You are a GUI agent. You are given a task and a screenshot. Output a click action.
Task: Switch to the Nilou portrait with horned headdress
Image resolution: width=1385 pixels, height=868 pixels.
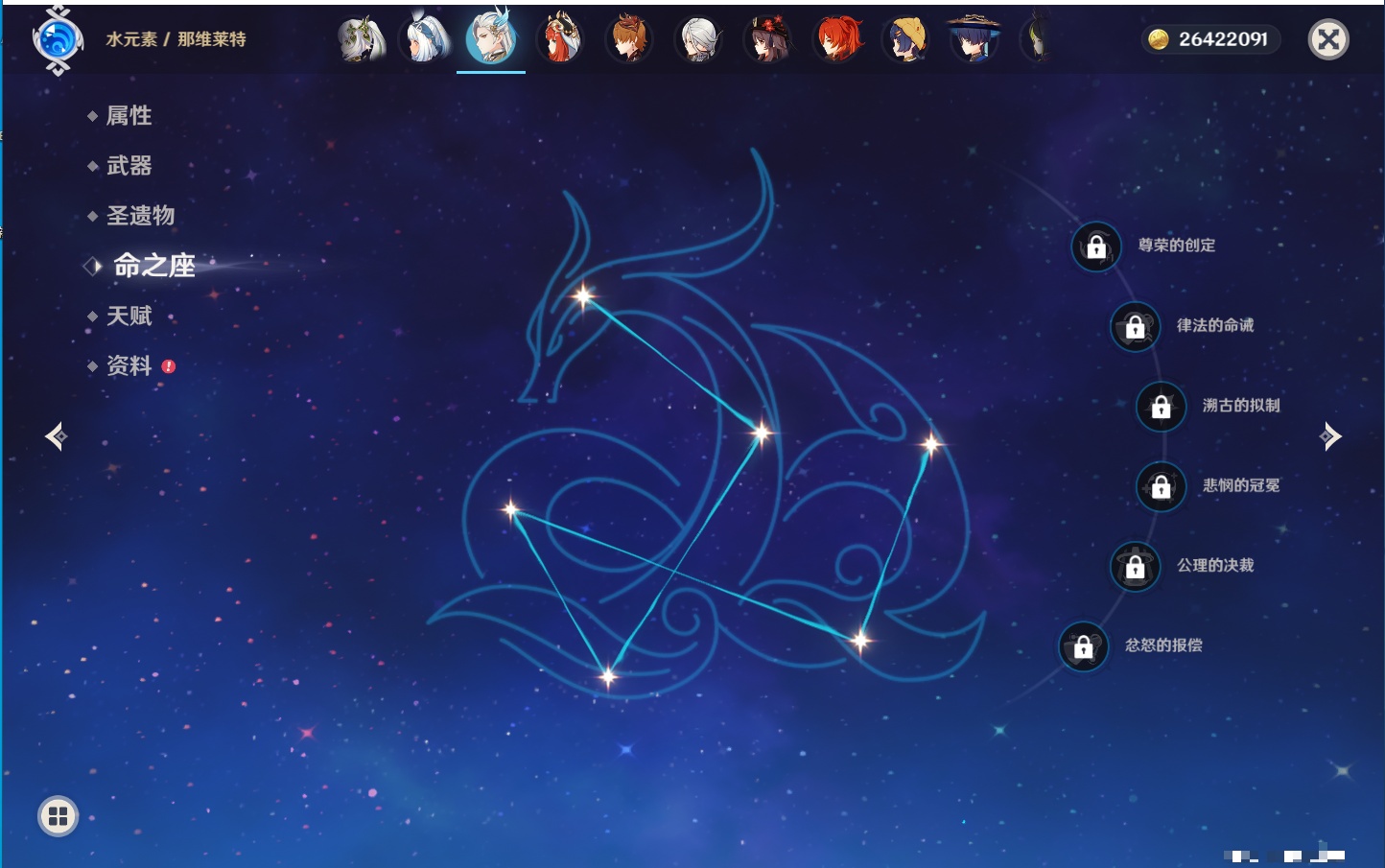tap(560, 39)
